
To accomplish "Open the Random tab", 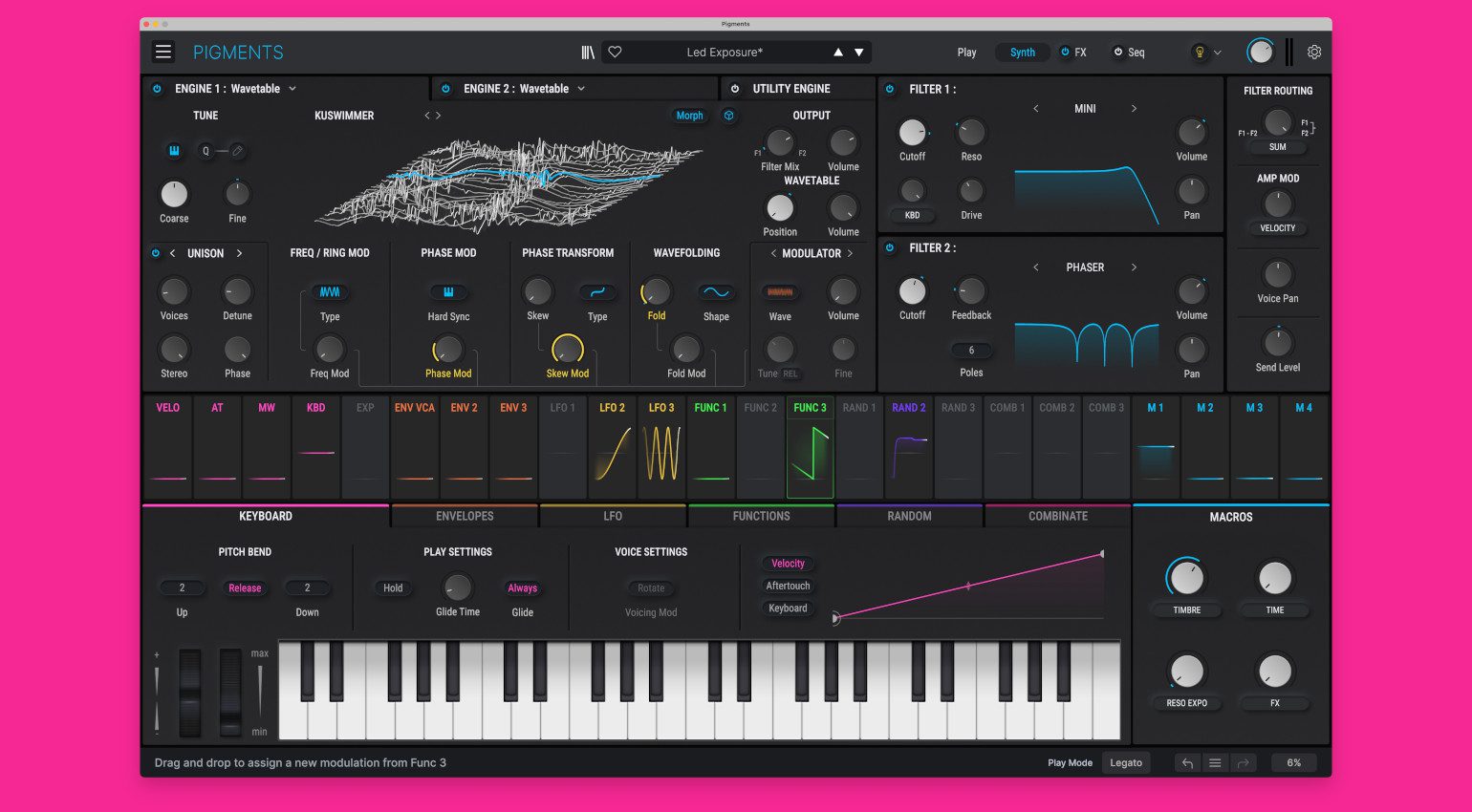I will click(909, 516).
